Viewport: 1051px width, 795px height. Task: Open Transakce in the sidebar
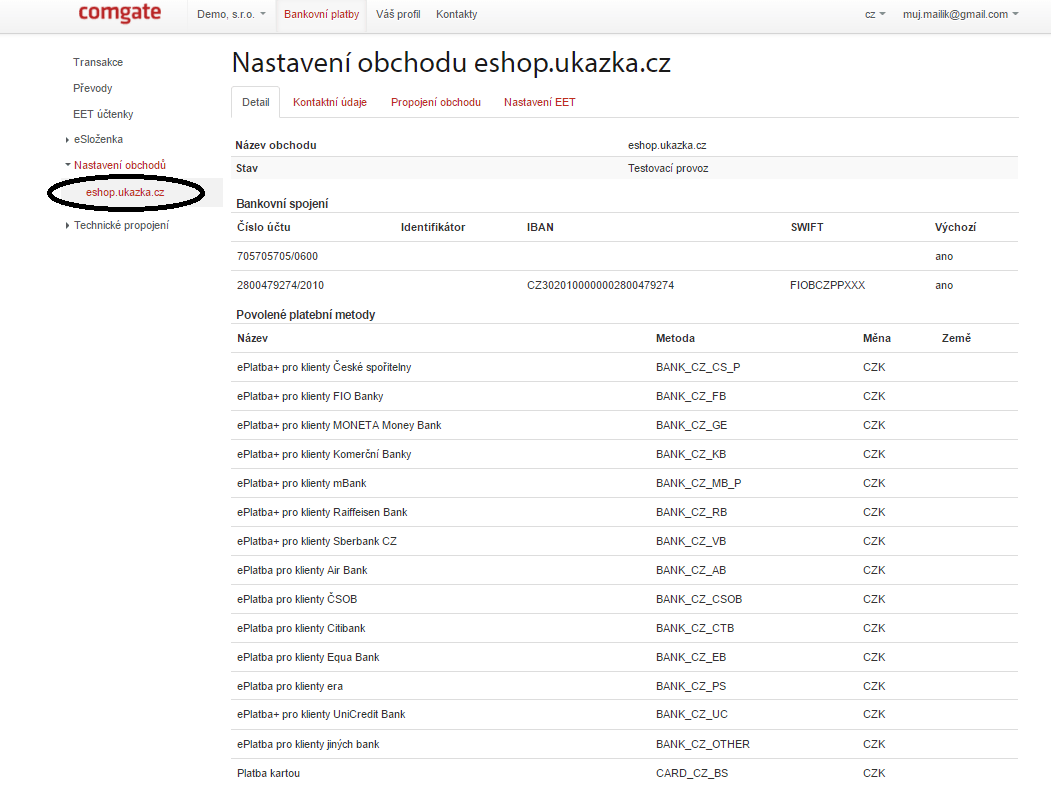98,62
